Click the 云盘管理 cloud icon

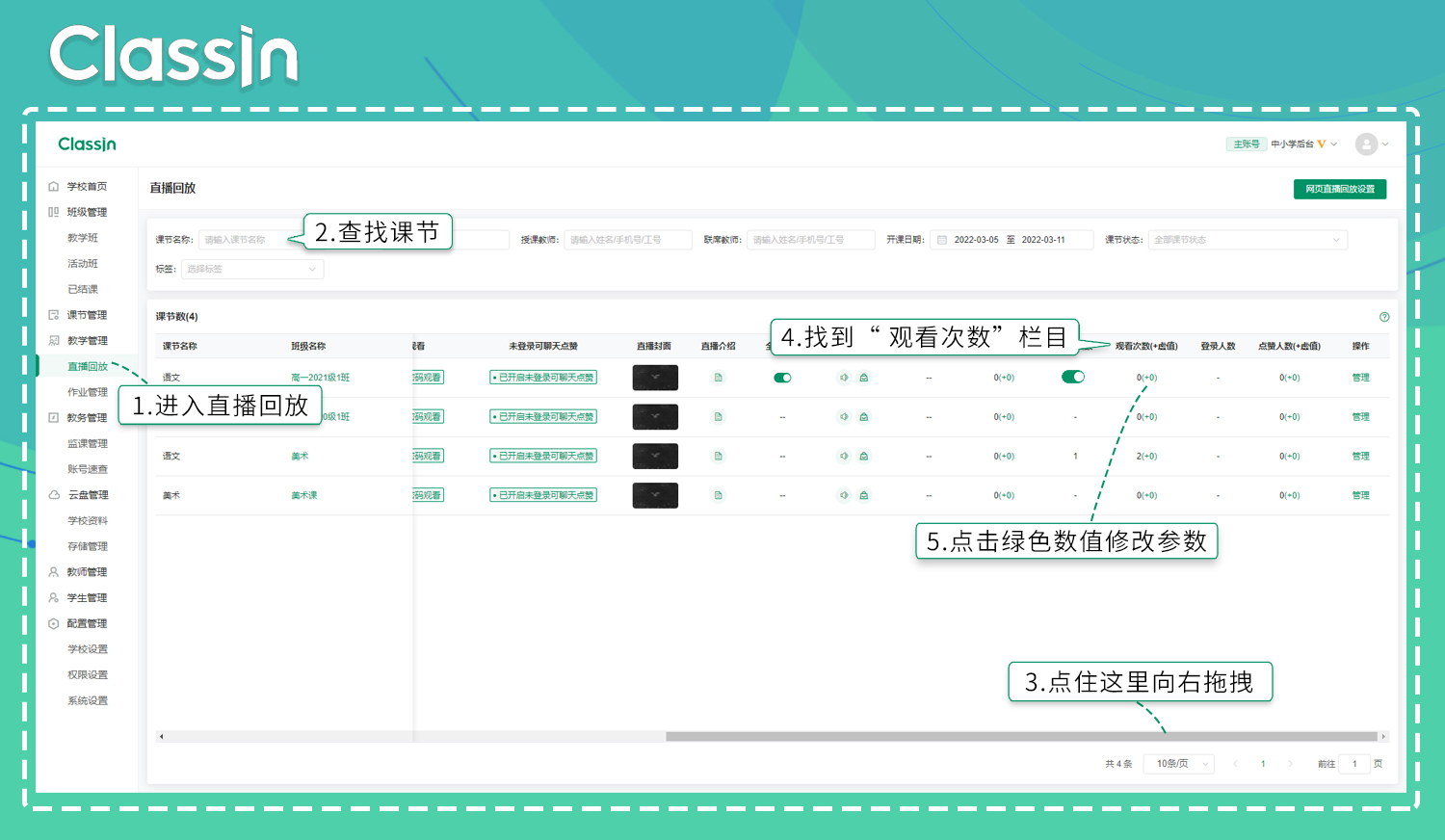pos(54,494)
